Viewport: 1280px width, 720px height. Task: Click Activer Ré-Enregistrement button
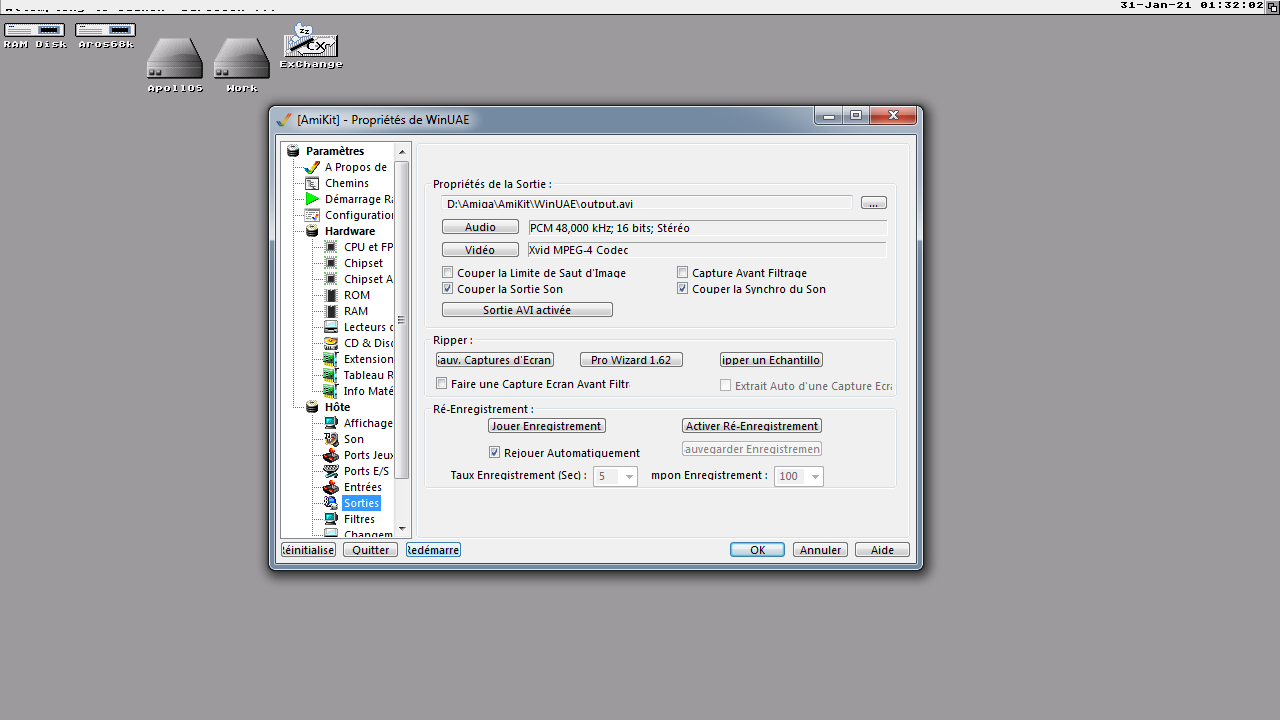[x=752, y=426]
